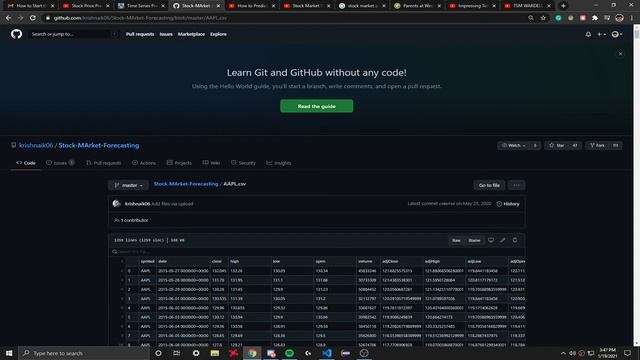Select the Projects tab
The image size is (640, 360).
[179, 163]
